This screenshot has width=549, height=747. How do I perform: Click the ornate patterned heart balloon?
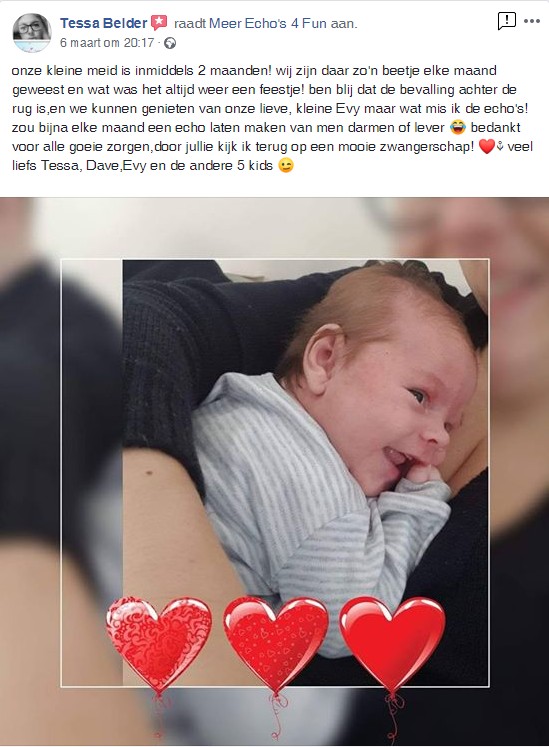click(159, 644)
